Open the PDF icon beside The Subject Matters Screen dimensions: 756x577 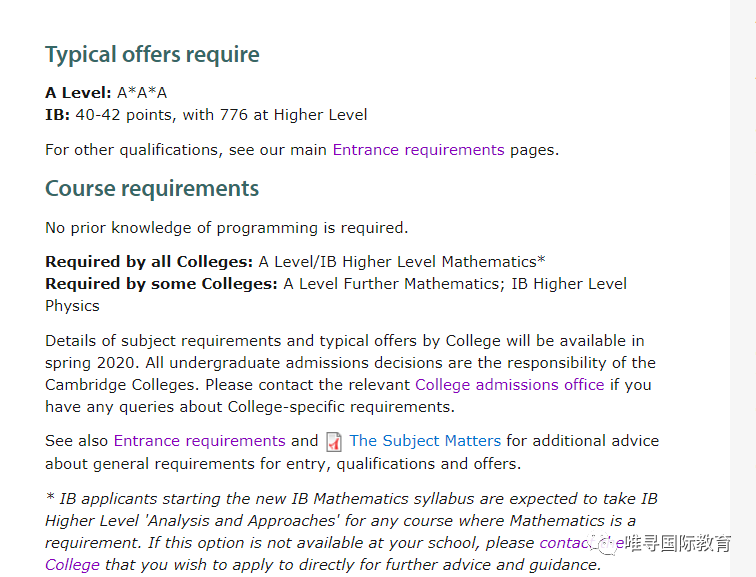[x=334, y=442]
